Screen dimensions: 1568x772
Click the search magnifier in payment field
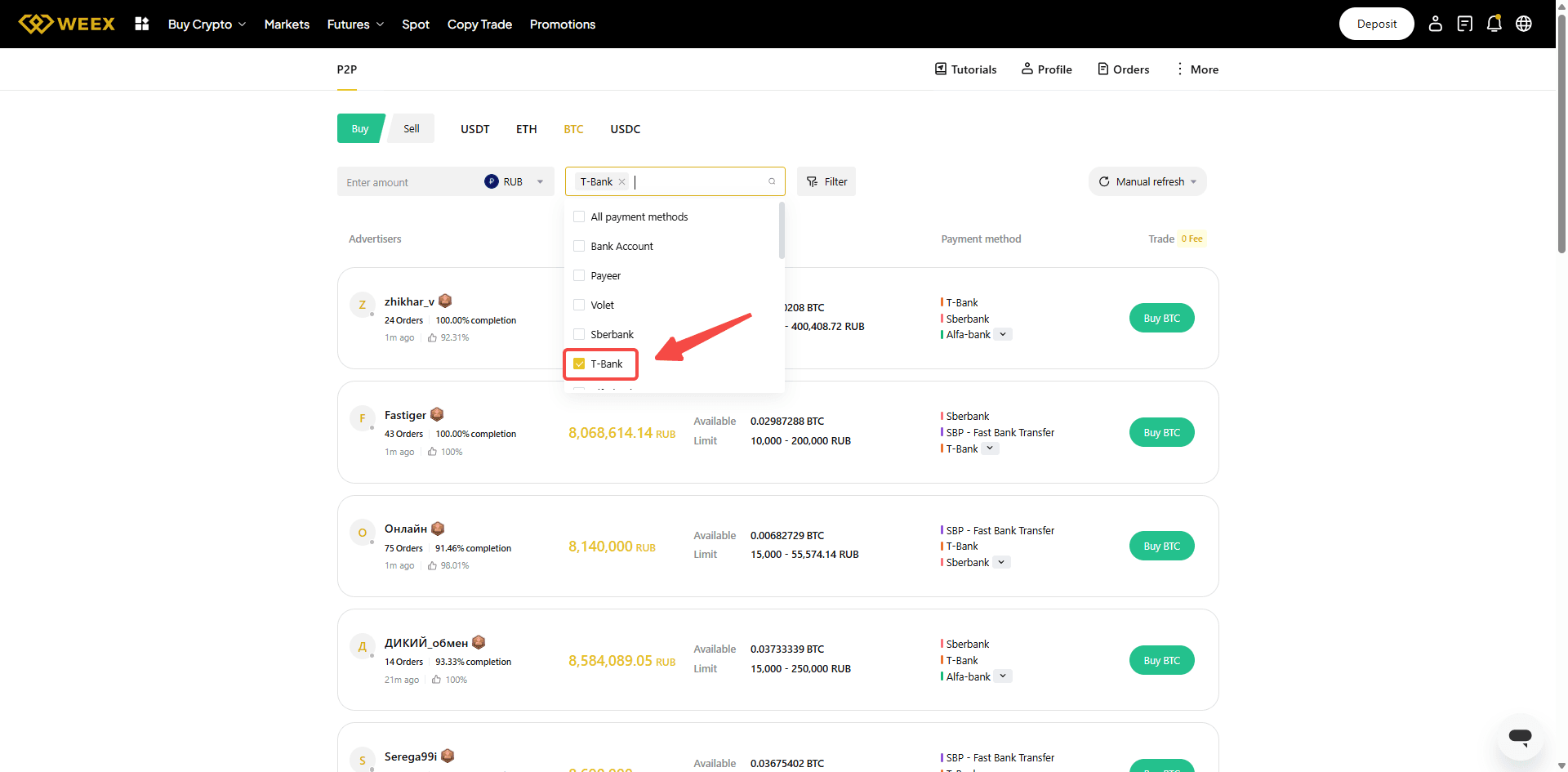[772, 181]
